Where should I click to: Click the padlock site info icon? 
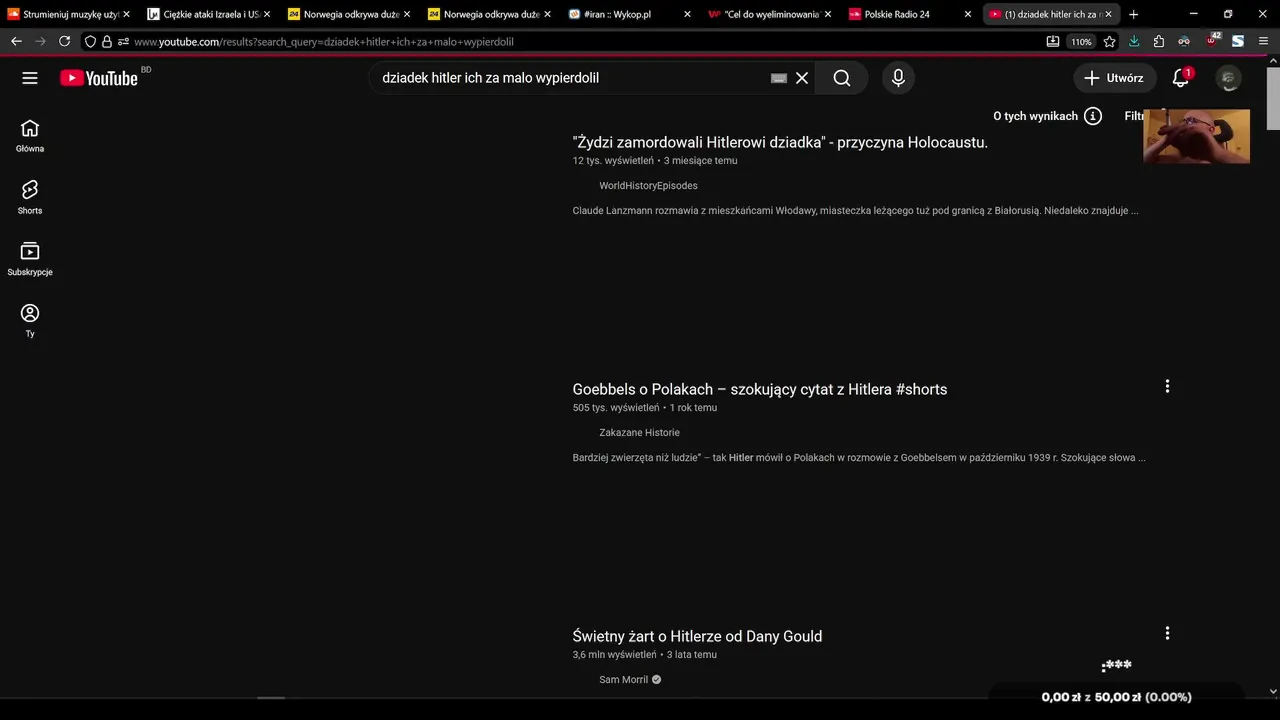coord(107,42)
